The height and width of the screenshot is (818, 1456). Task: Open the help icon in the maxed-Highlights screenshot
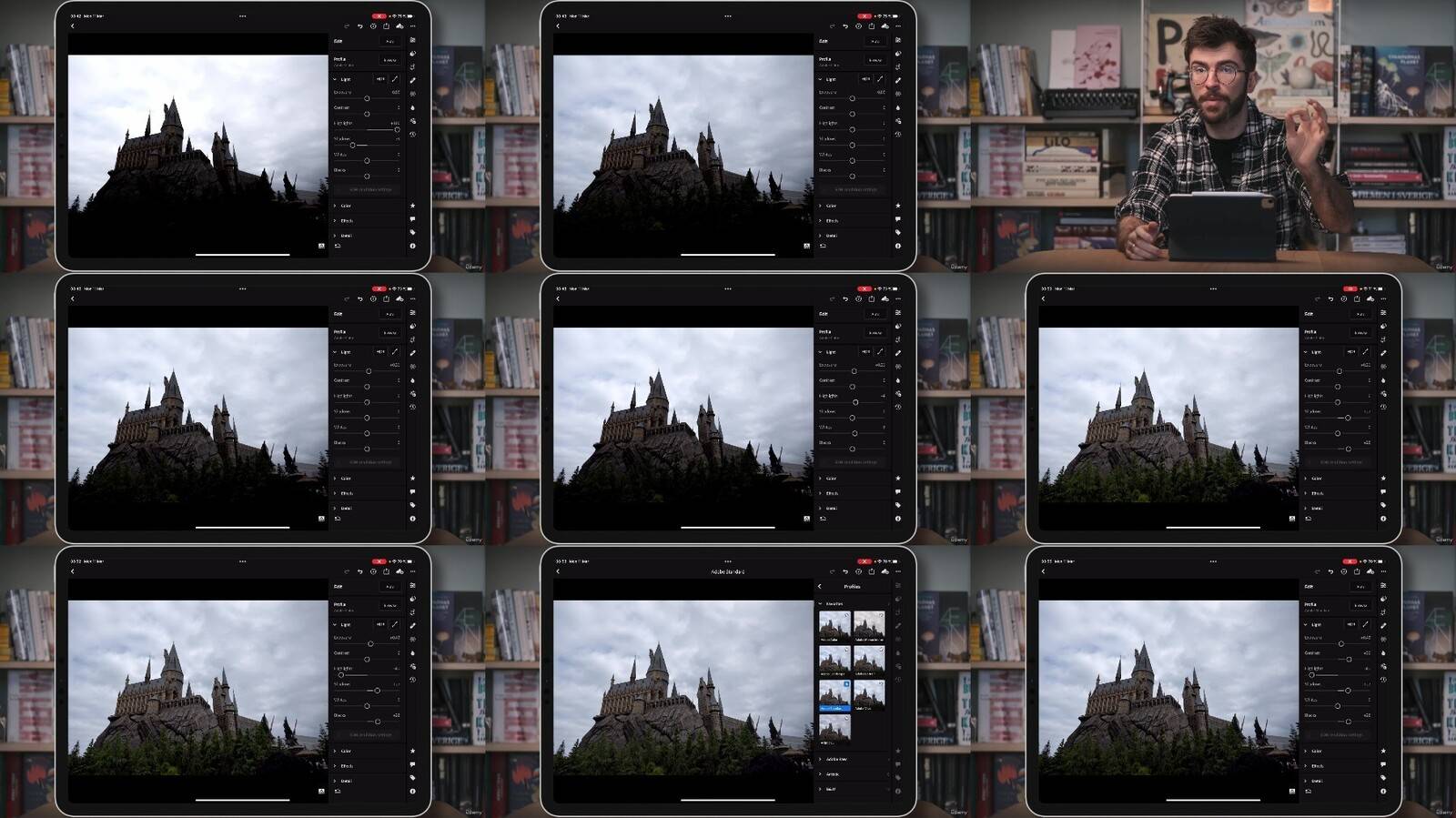pos(373,26)
